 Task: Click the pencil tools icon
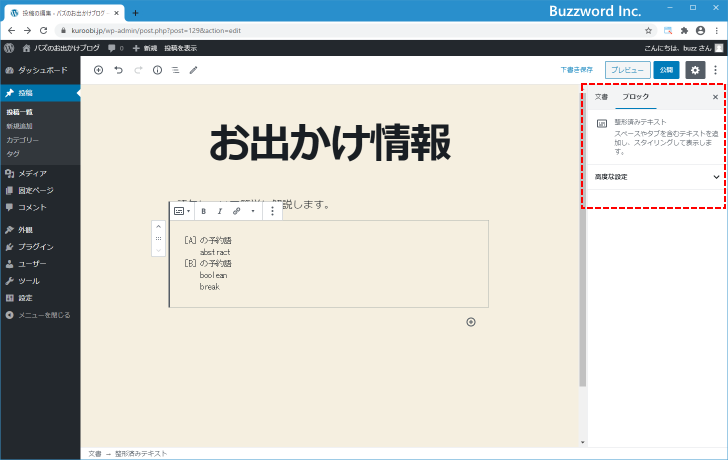194,70
